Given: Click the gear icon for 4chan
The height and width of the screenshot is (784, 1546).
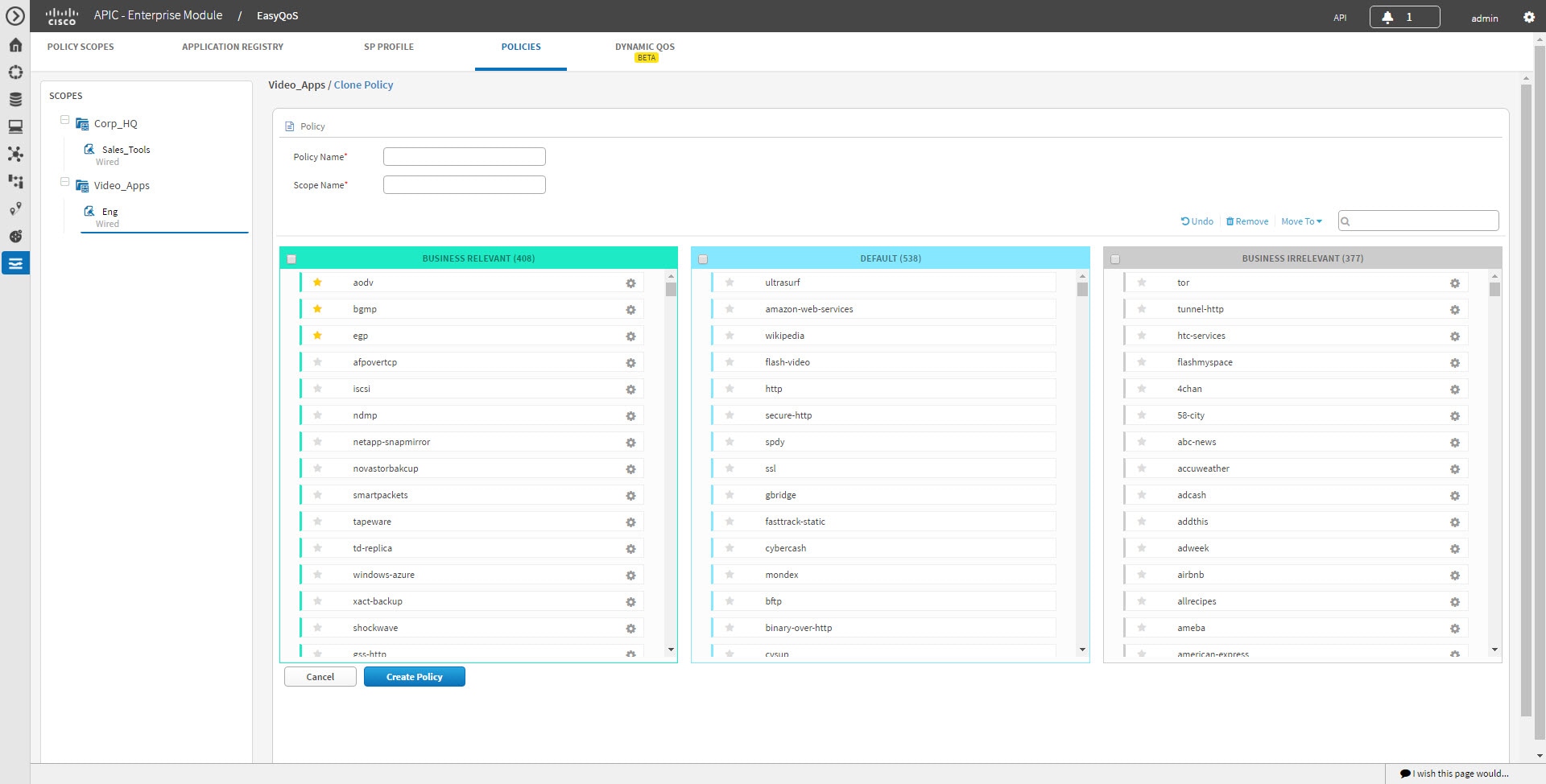Looking at the screenshot, I should [1454, 390].
